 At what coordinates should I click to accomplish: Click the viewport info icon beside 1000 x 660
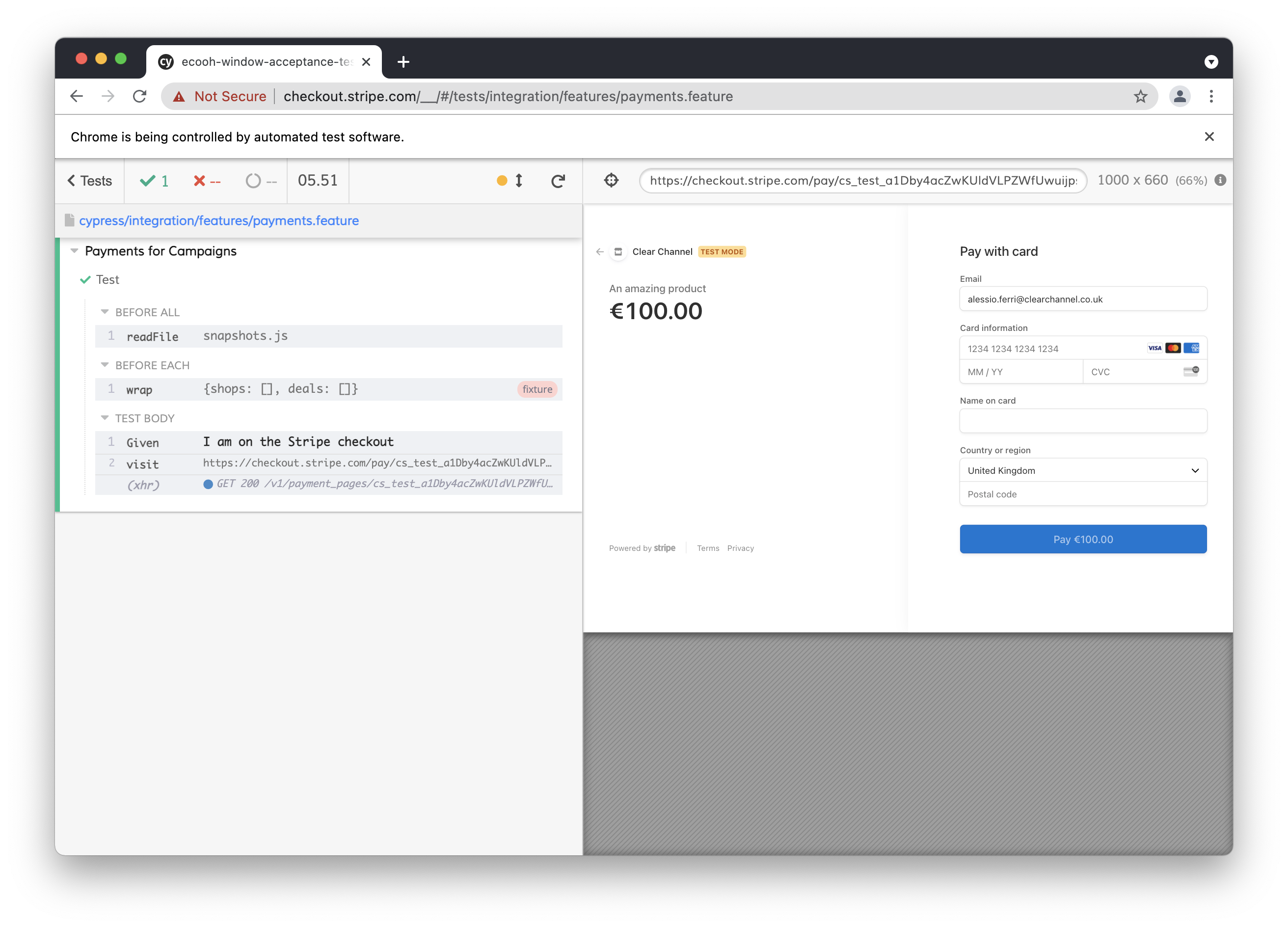click(x=1220, y=181)
